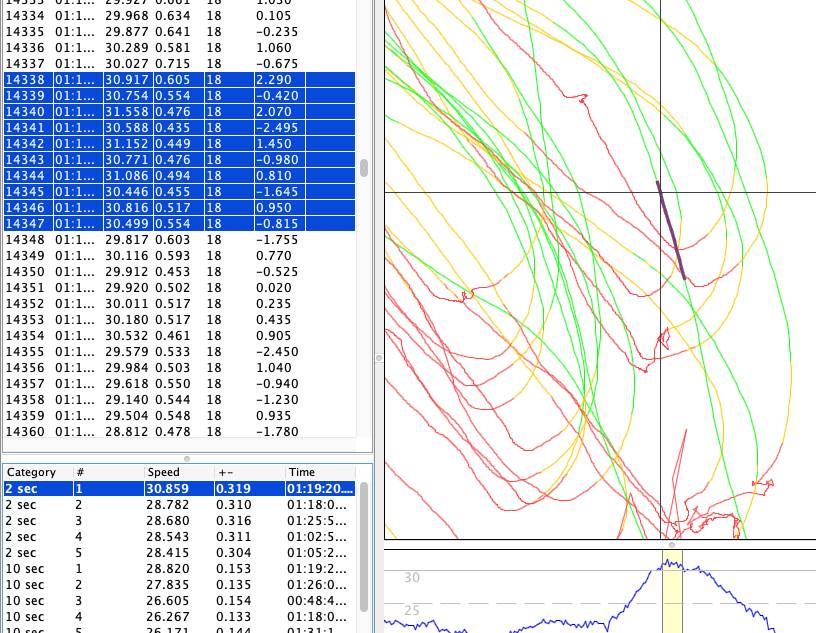
Task: Select 2 sec result number 5
Action: [180, 553]
